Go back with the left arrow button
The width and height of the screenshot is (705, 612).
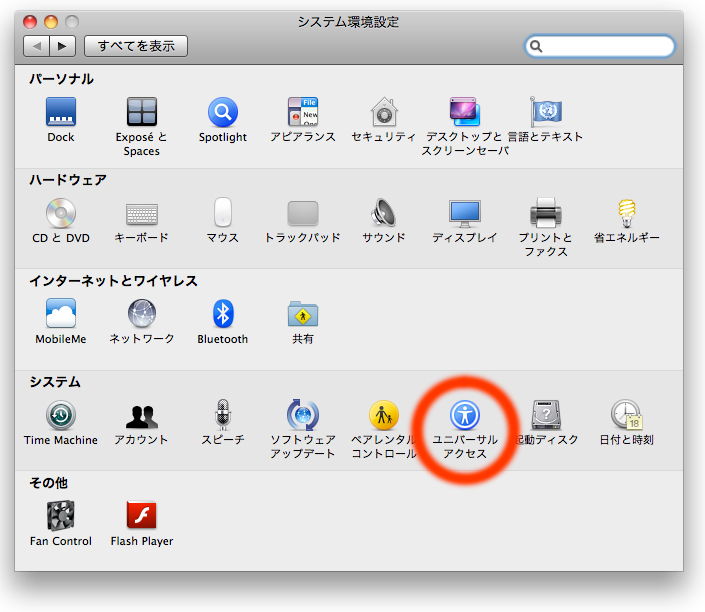(36, 46)
